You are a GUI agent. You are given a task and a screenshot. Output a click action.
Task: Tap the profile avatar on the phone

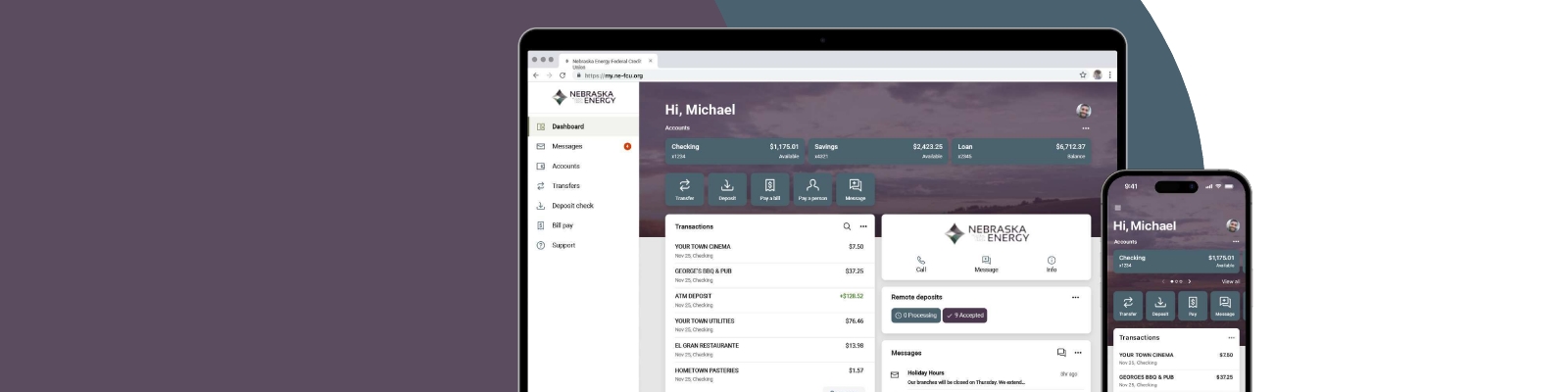[1233, 225]
